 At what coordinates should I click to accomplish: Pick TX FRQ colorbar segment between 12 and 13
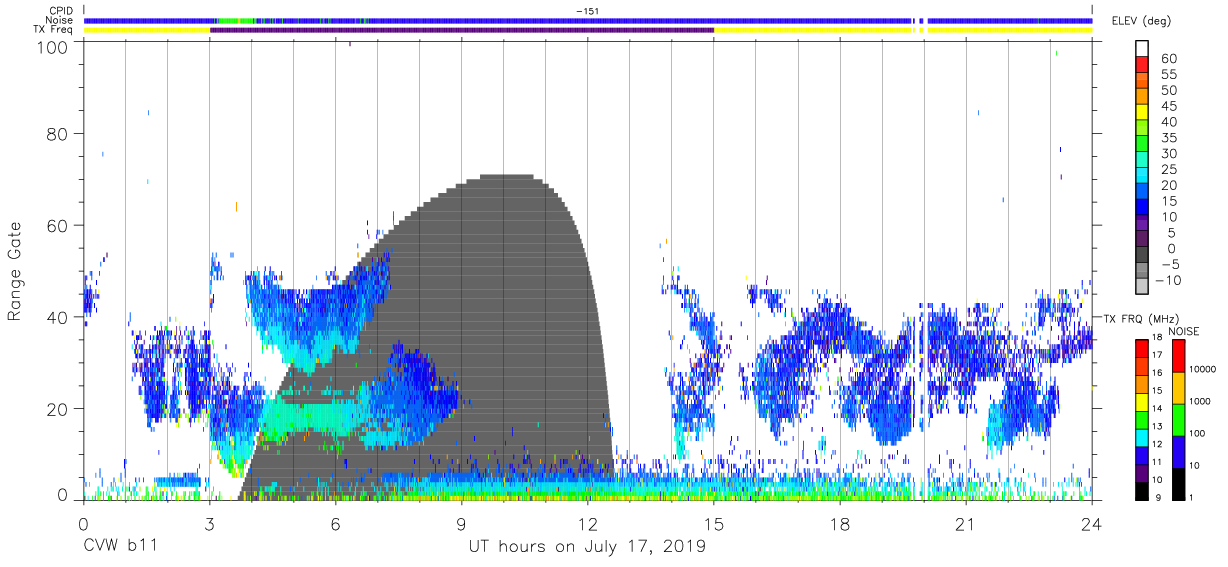coord(1142,437)
